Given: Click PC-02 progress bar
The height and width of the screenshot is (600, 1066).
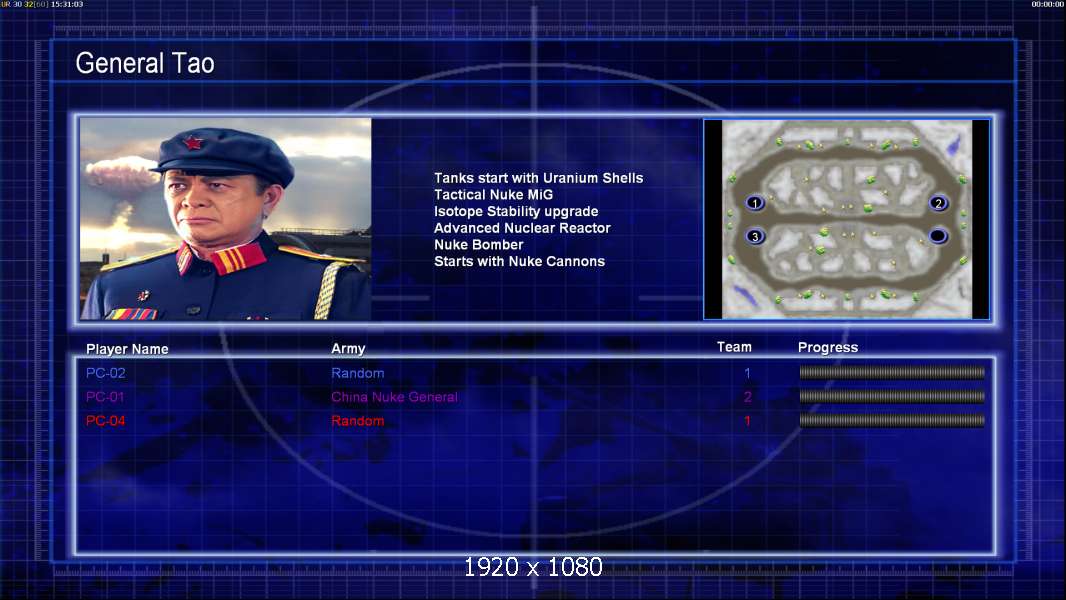Looking at the screenshot, I should [x=892, y=372].
